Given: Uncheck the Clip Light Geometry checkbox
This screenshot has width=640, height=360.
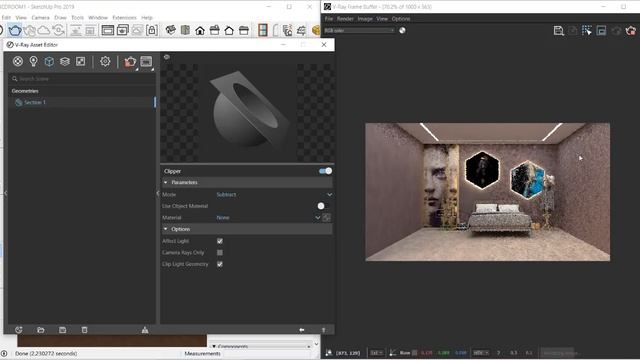Looking at the screenshot, I should (220, 264).
